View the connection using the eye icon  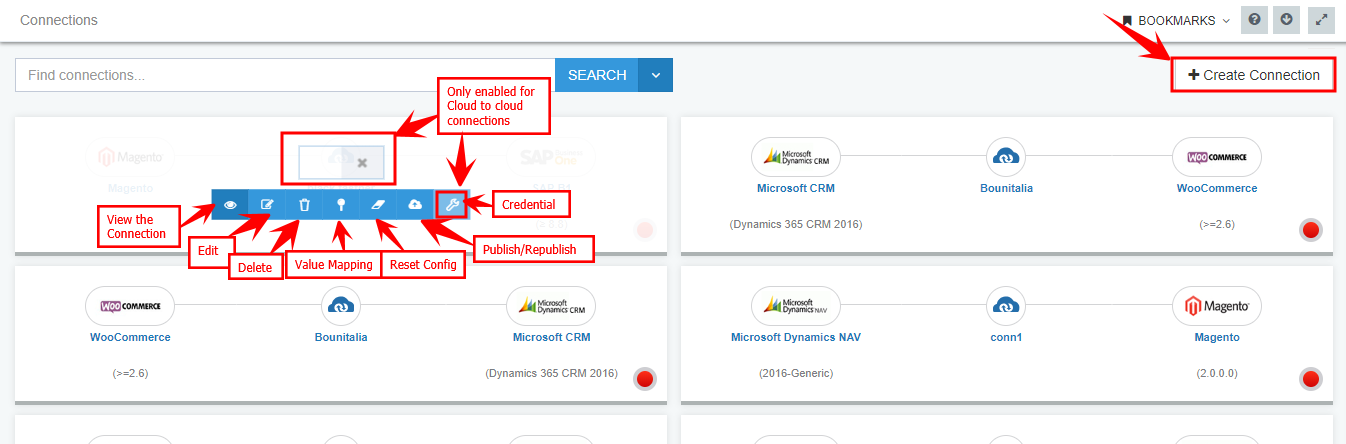(x=230, y=204)
